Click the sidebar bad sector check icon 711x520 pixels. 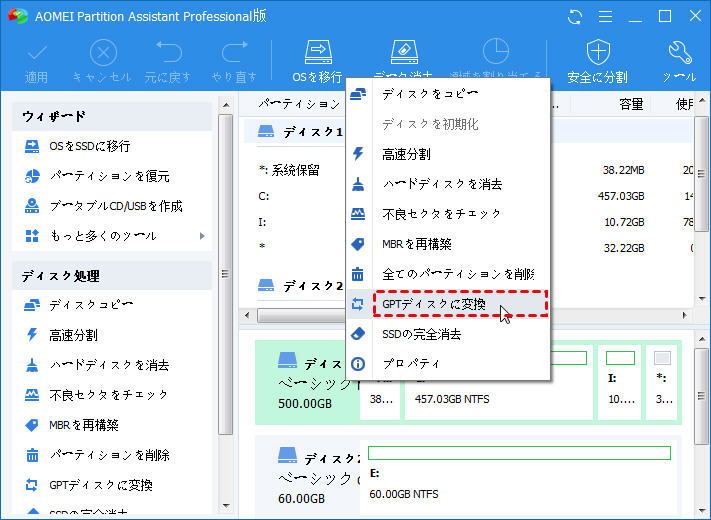32,395
